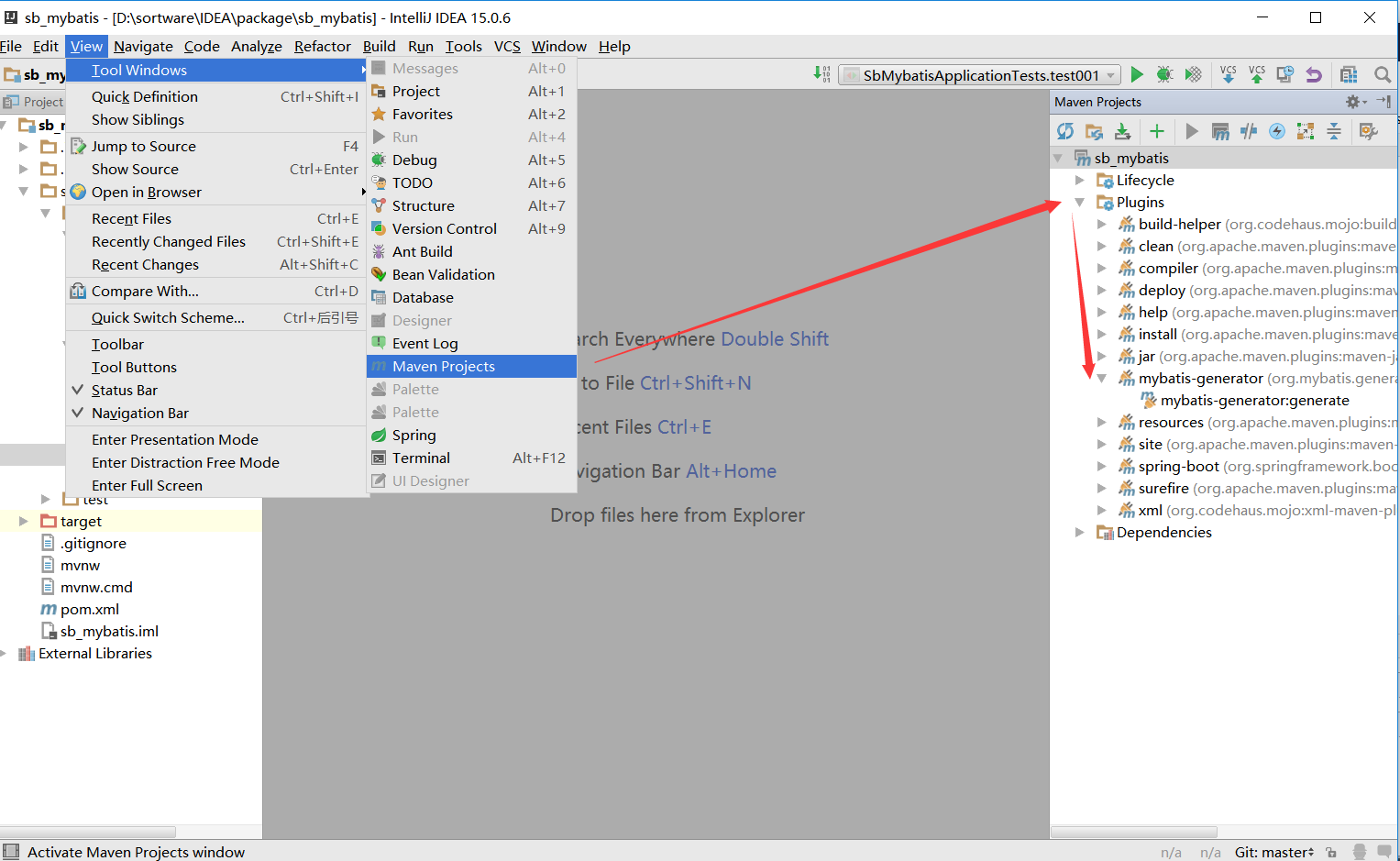Open Maven Projects panel gear menu
Screen dimensions: 1400x861
point(1355,102)
